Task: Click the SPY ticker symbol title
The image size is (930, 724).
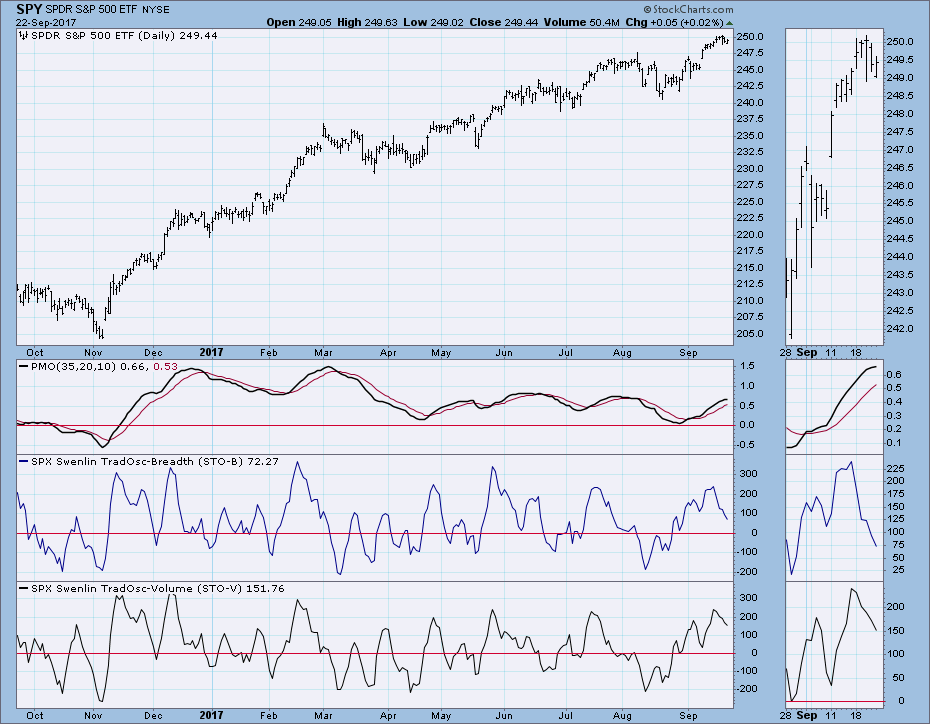Action: tap(29, 9)
